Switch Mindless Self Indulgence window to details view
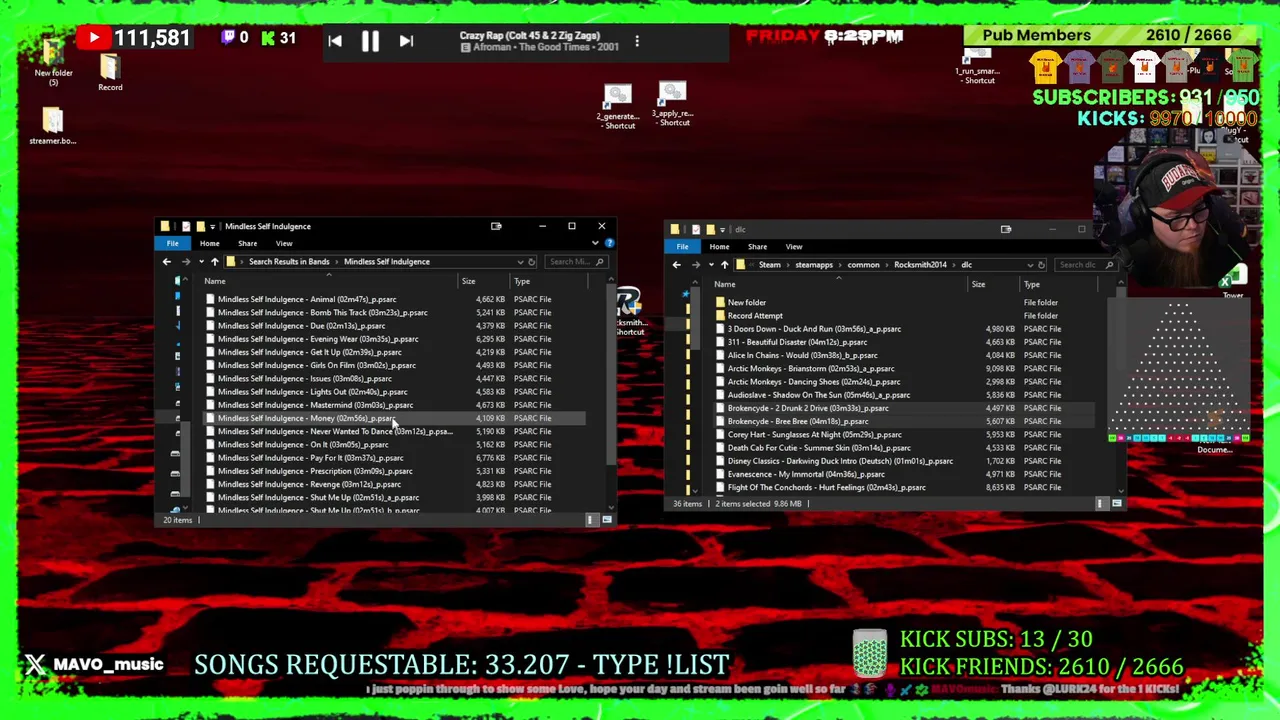 click(x=590, y=520)
